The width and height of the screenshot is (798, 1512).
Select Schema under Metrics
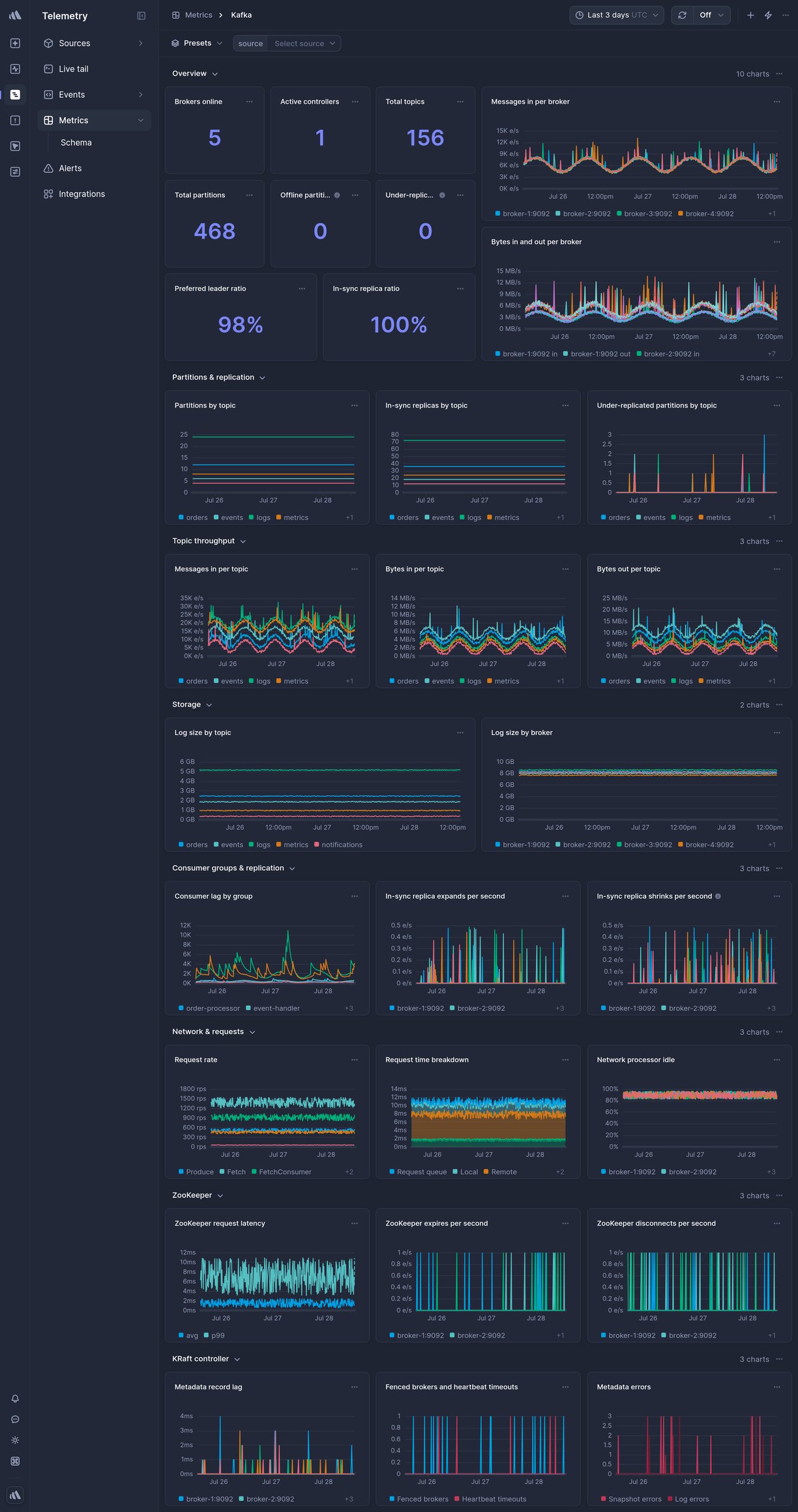click(x=76, y=143)
